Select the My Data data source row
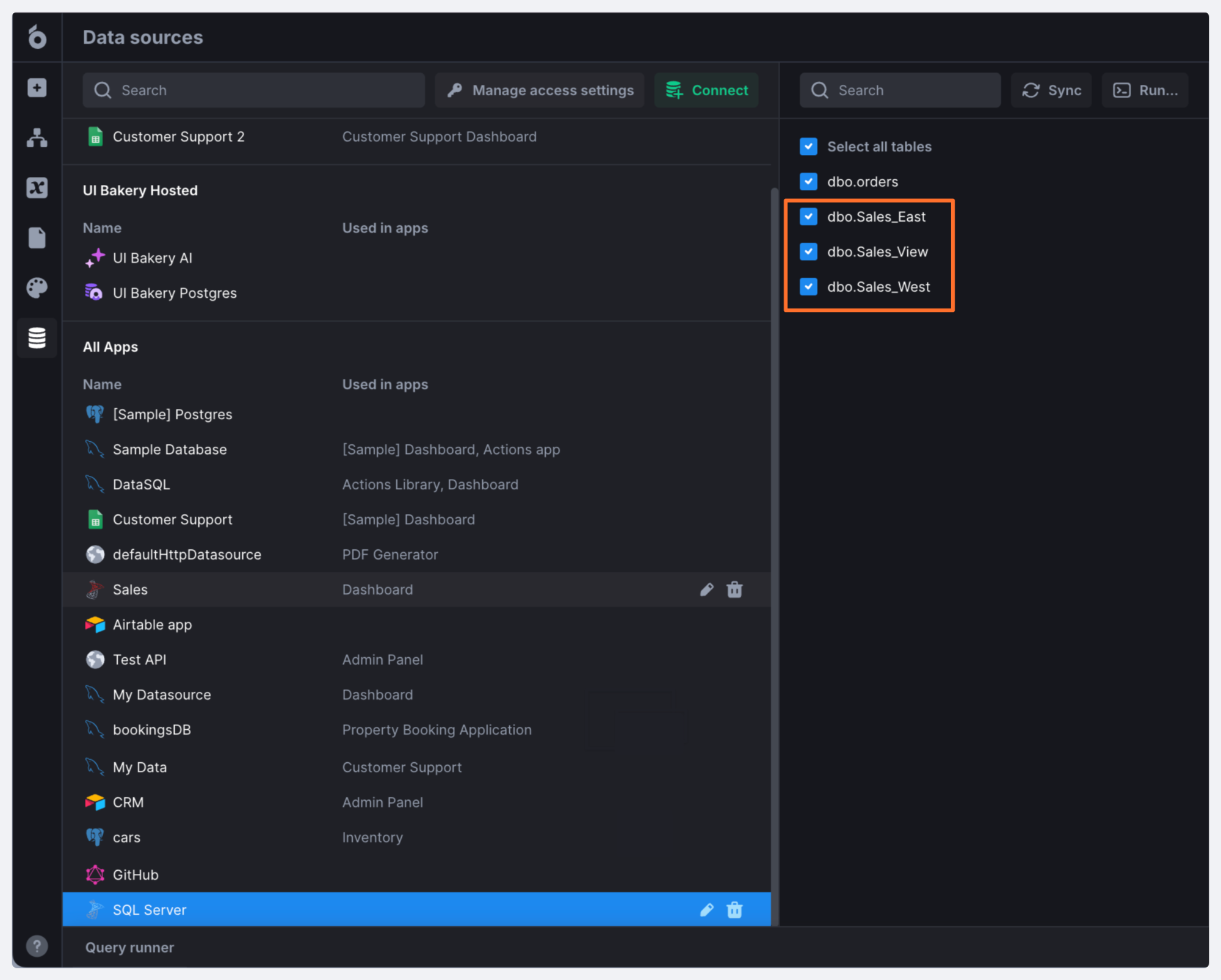 click(416, 767)
